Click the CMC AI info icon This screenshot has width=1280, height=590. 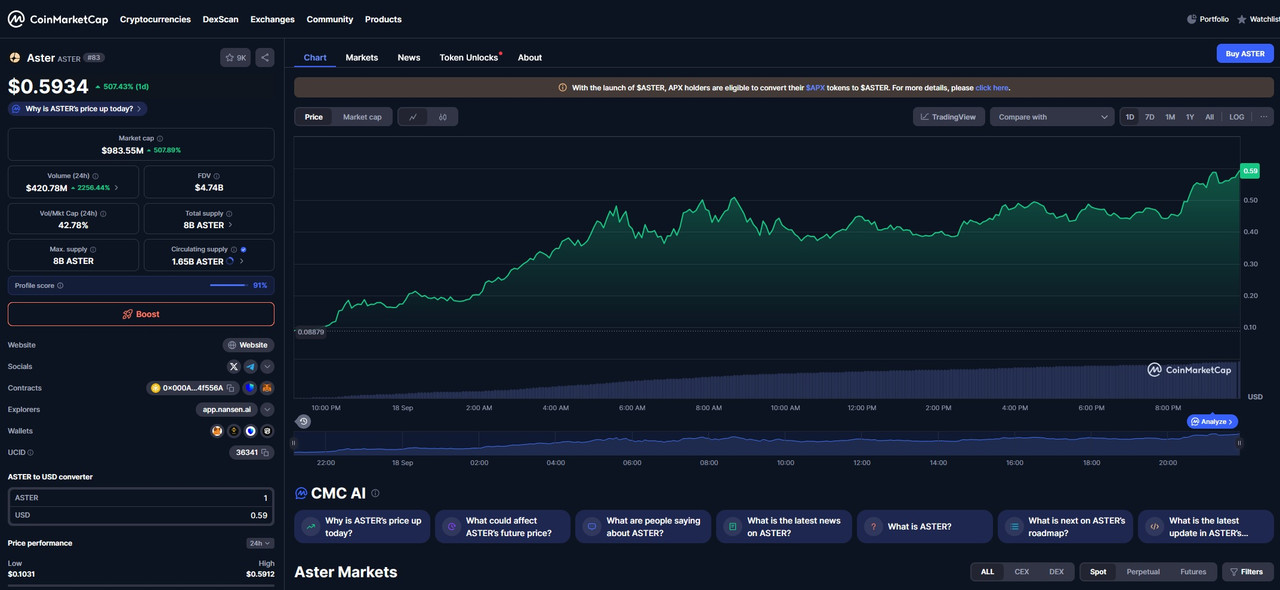point(375,493)
